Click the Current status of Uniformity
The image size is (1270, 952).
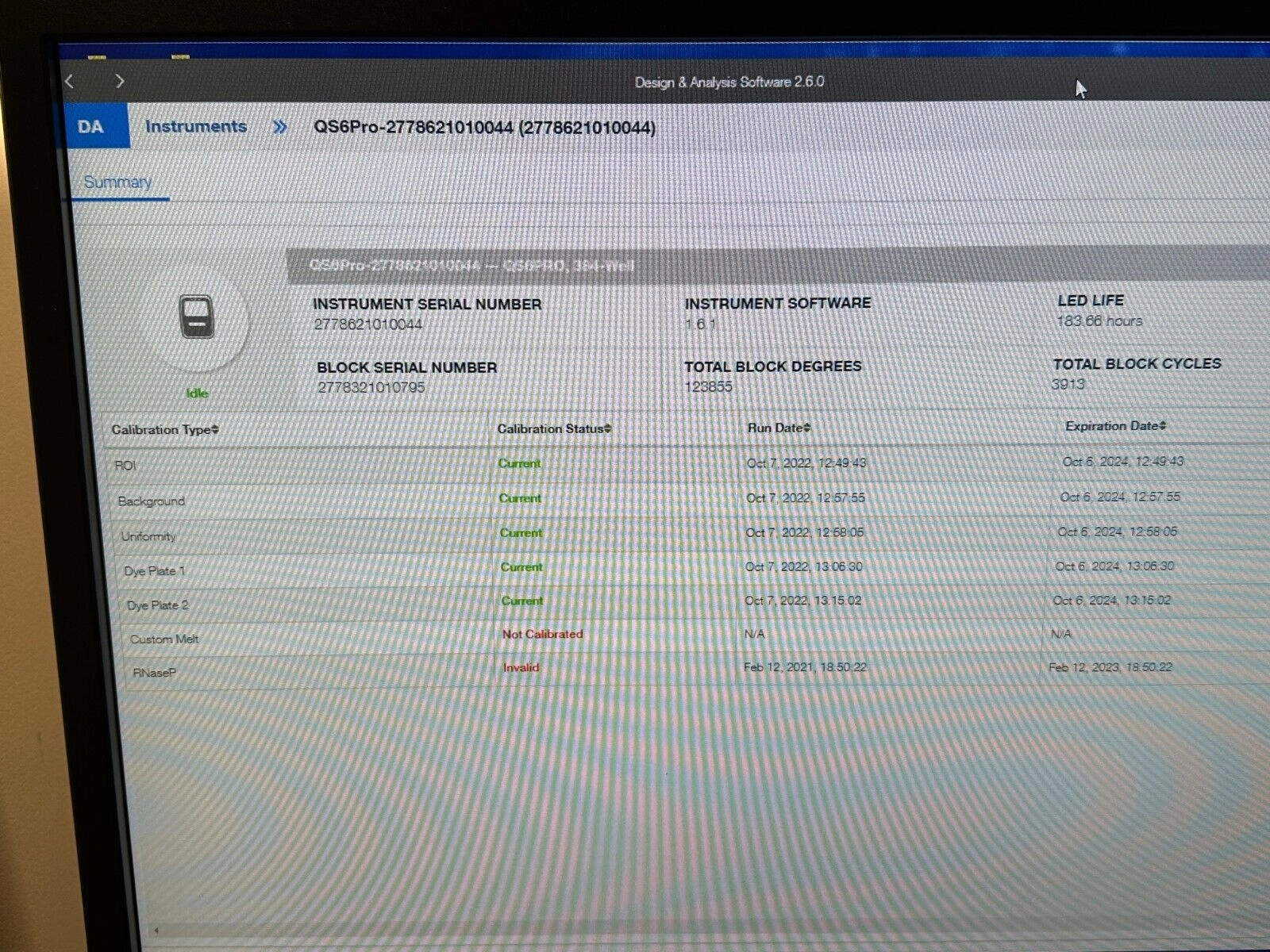[521, 533]
